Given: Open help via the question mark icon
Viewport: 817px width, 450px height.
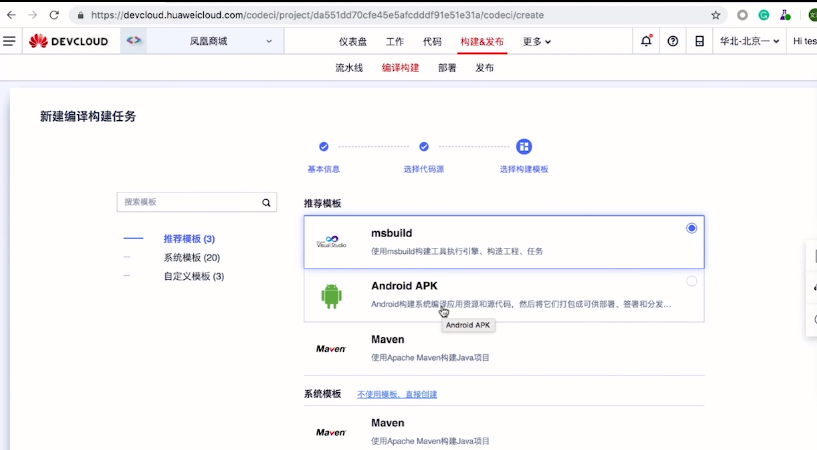Looking at the screenshot, I should tap(673, 41).
